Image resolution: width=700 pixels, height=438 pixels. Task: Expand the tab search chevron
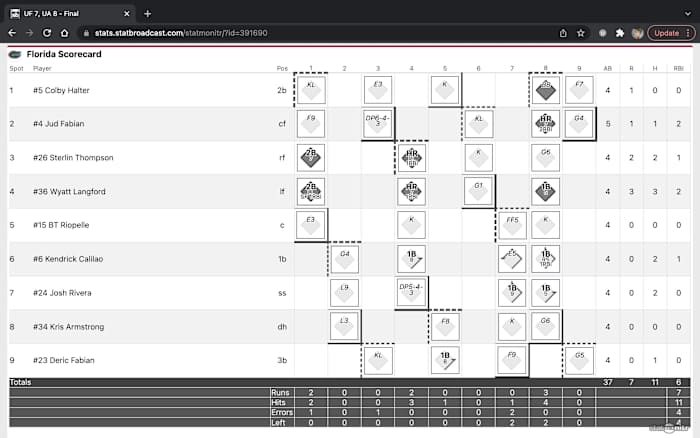click(x=688, y=14)
